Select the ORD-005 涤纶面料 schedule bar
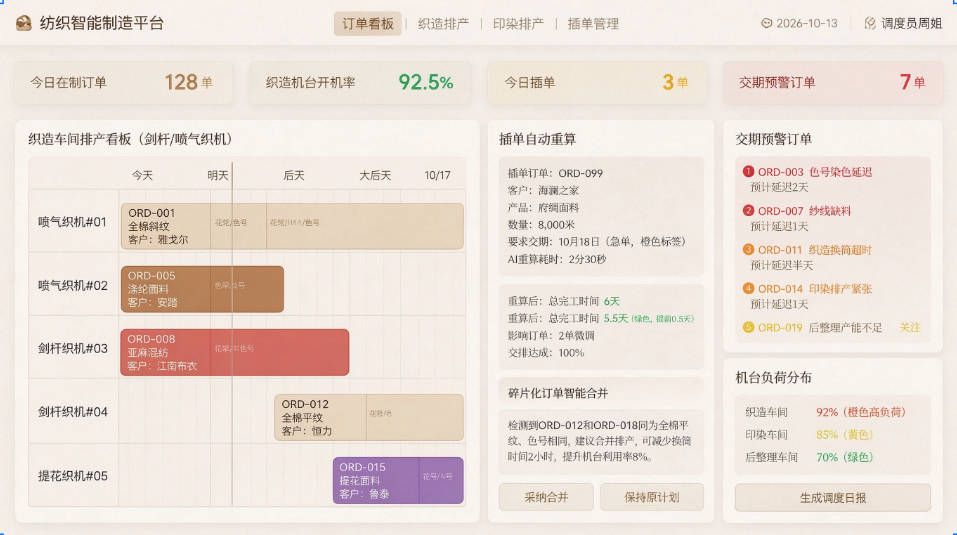Screen dimensions: 957x535 pyautogui.click(x=202, y=289)
